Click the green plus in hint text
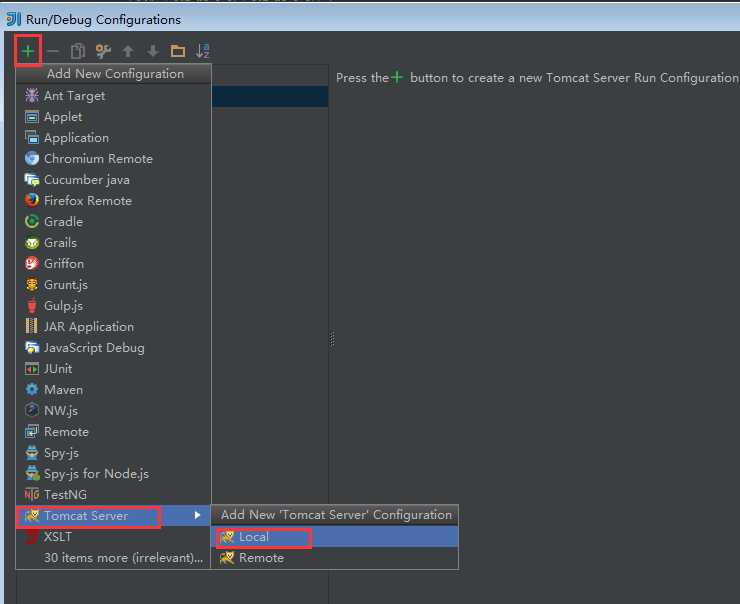This screenshot has width=740, height=604. pyautogui.click(x=397, y=77)
